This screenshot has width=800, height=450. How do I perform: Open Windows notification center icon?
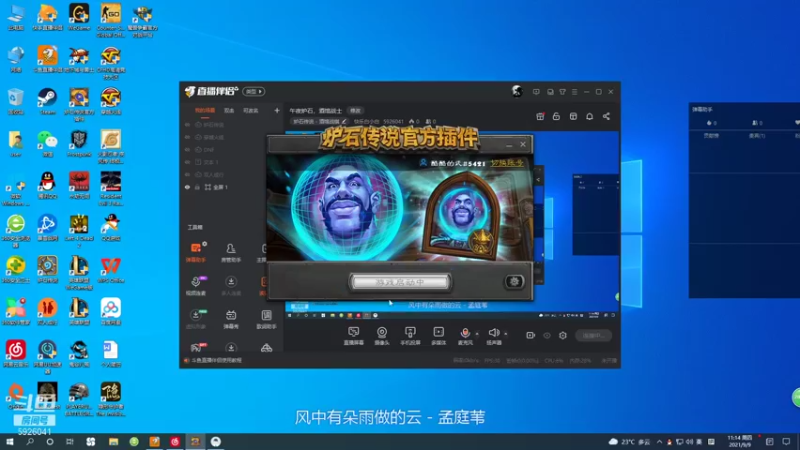click(x=786, y=441)
